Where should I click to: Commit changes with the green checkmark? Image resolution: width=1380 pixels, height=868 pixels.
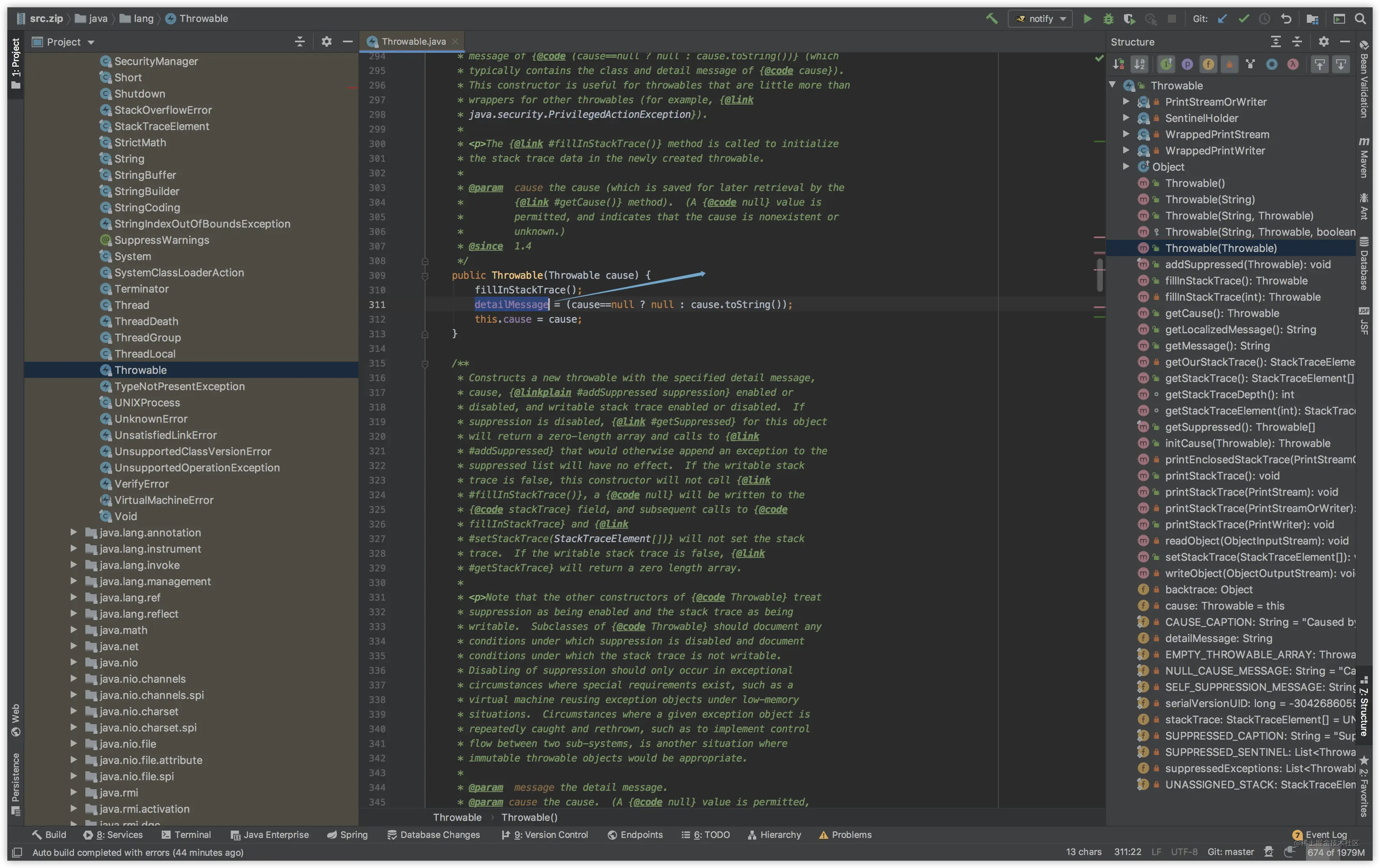pos(1243,18)
